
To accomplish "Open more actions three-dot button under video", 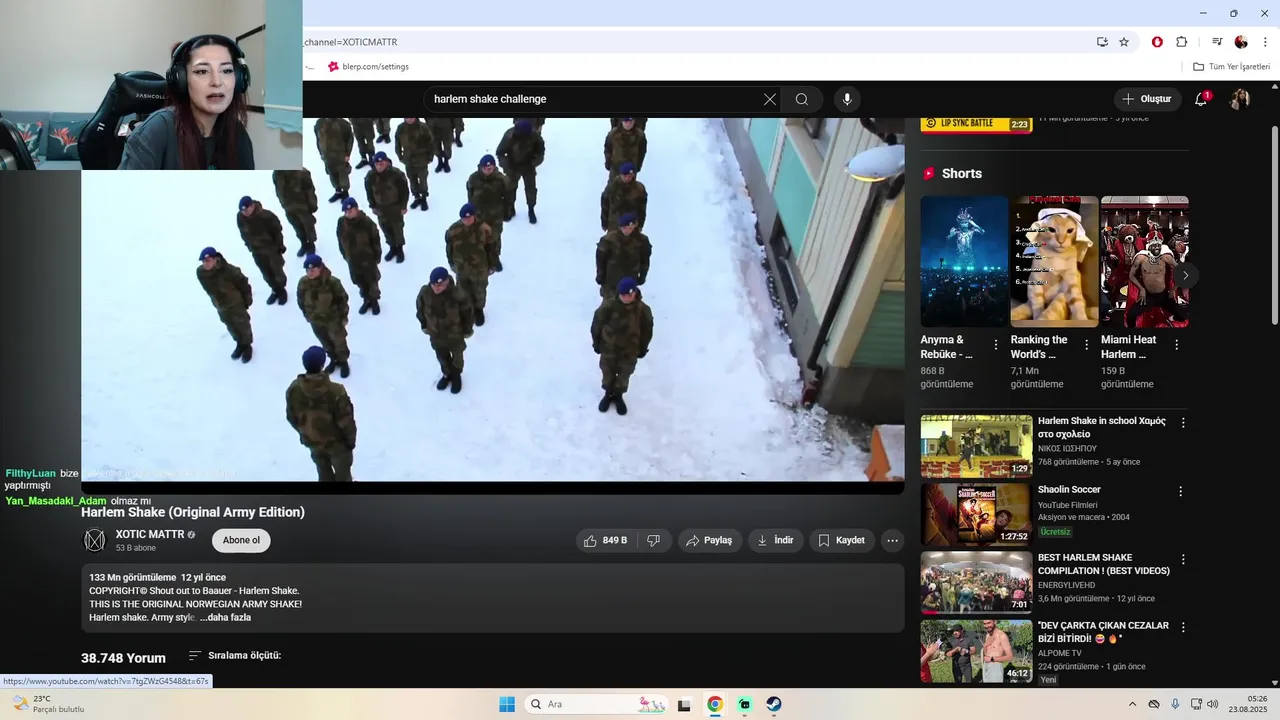I will (x=892, y=540).
